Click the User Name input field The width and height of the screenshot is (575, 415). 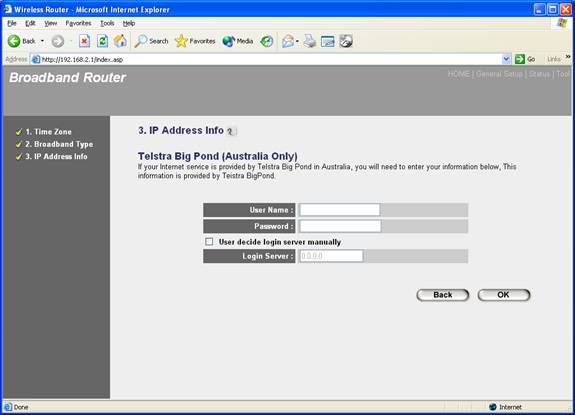340,210
